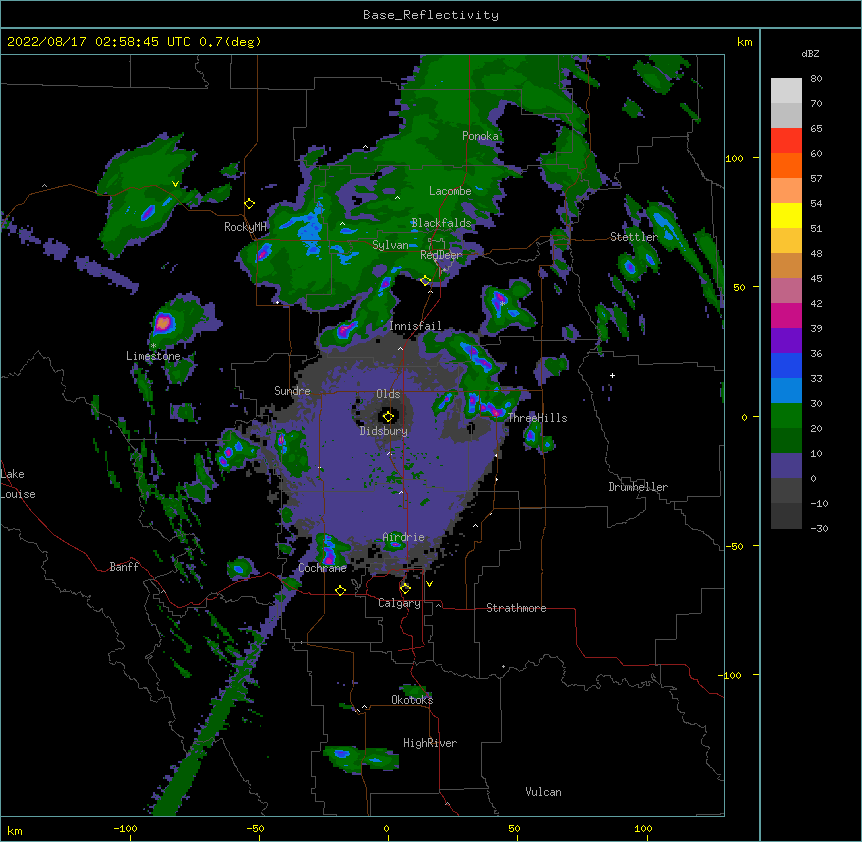This screenshot has width=862, height=842.
Task: Select the radar site diamond above Didsbury
Action: tap(388, 416)
